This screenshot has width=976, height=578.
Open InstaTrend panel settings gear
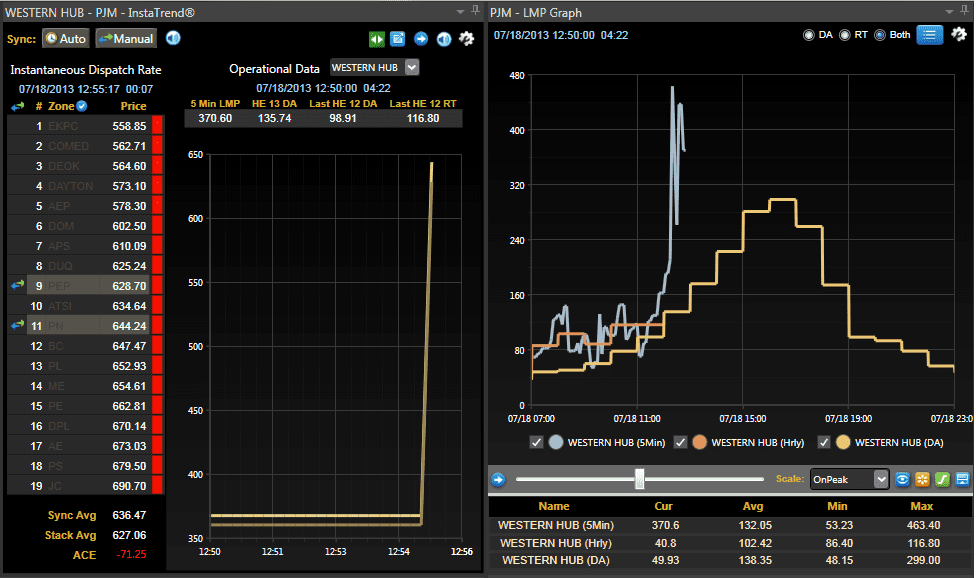click(x=466, y=39)
